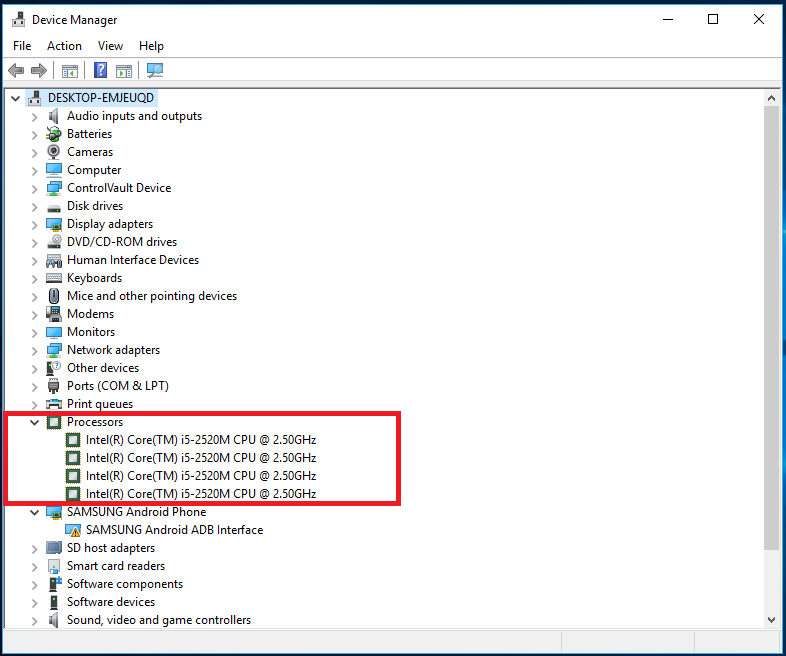Click the Forward arrow toolbar icon
The width and height of the screenshot is (786, 656).
coord(39,70)
